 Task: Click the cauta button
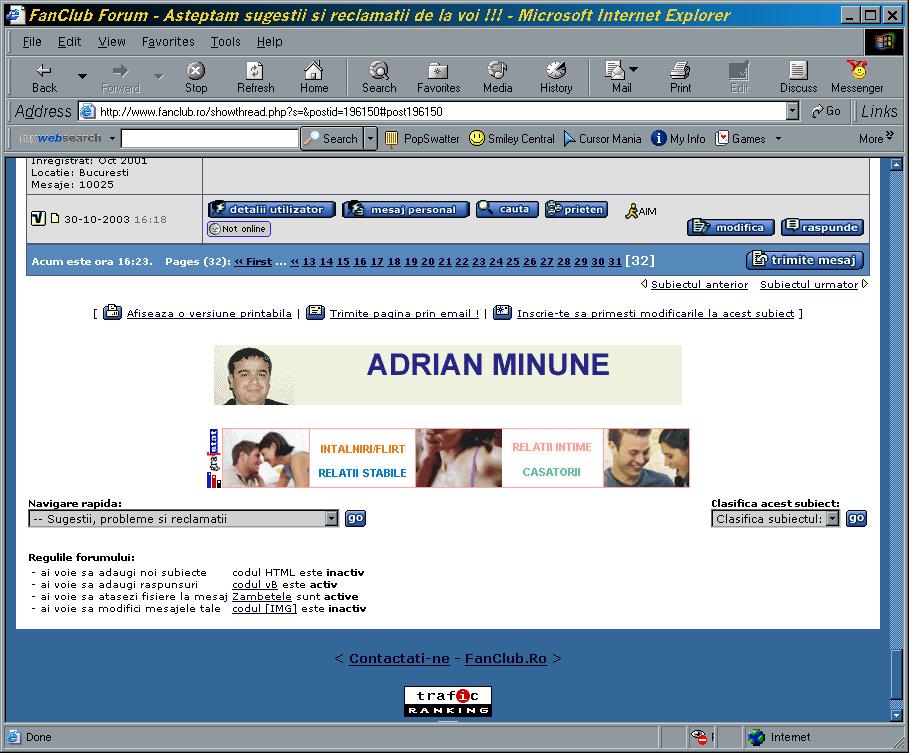(507, 209)
